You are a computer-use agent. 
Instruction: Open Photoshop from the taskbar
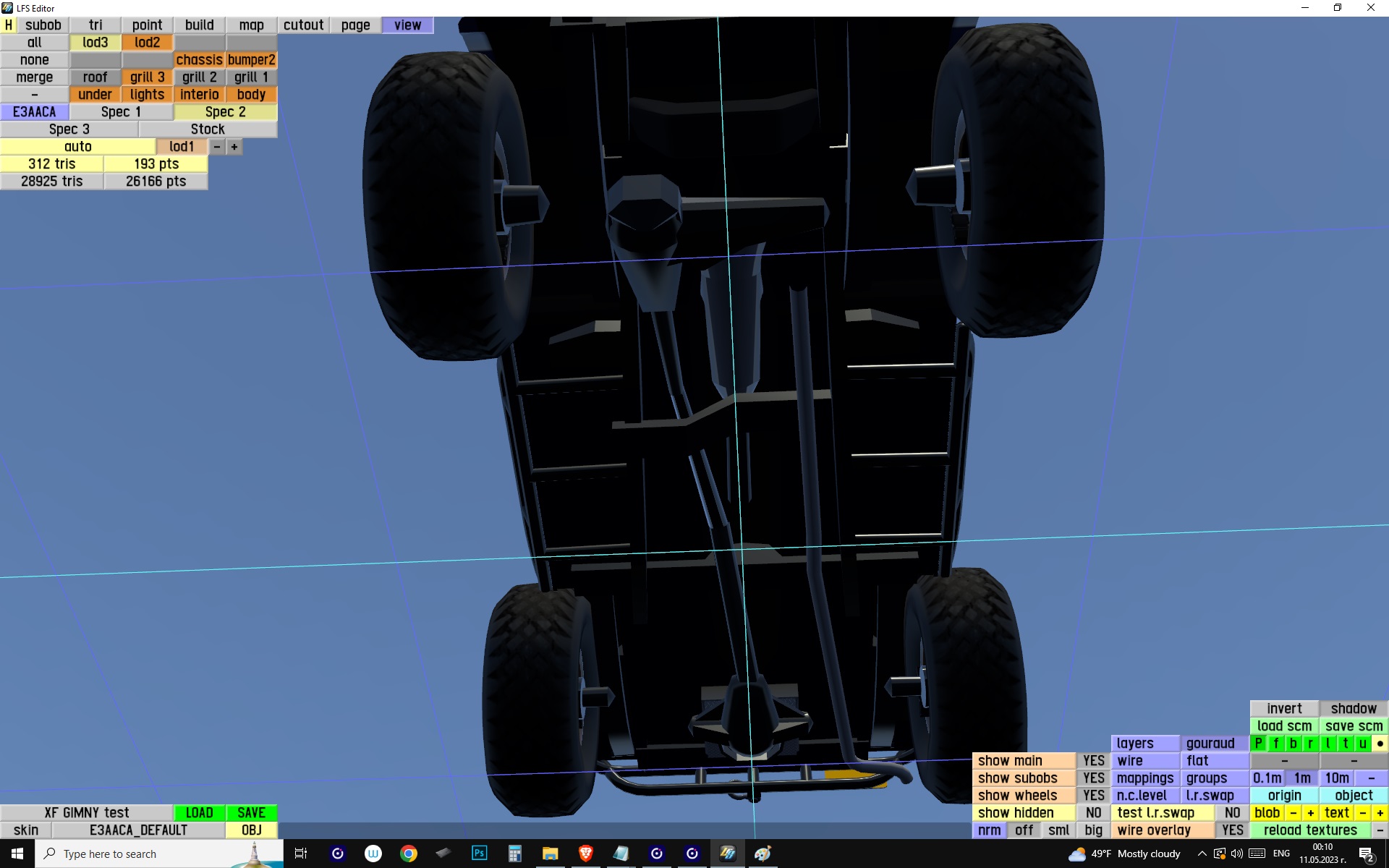[x=479, y=854]
